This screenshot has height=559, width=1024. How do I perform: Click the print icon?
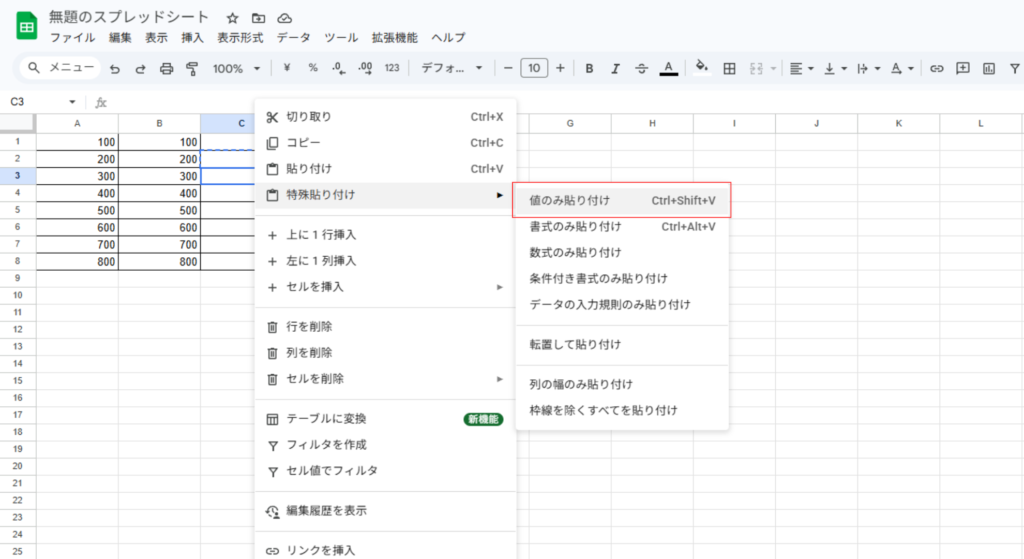pos(167,69)
